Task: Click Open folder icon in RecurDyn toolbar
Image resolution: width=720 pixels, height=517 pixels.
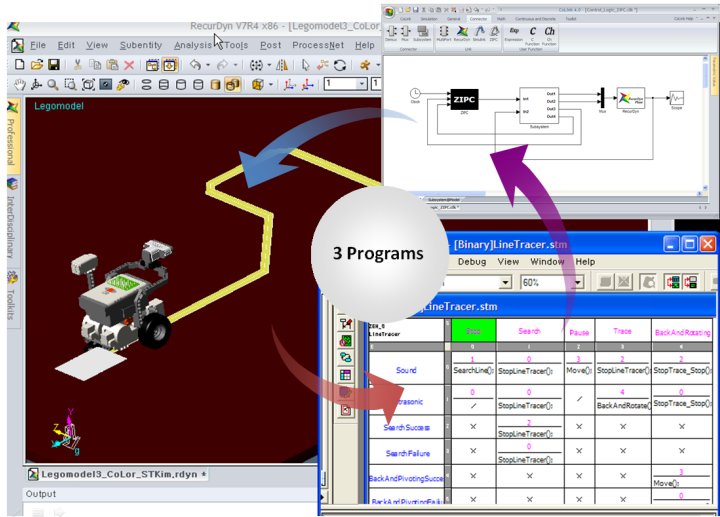Action: pyautogui.click(x=37, y=65)
